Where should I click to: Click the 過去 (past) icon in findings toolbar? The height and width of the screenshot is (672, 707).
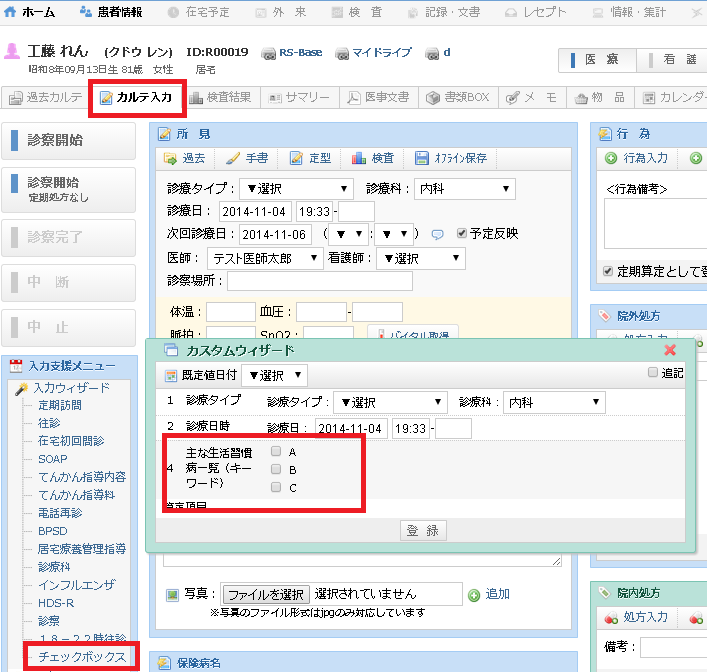(170, 158)
